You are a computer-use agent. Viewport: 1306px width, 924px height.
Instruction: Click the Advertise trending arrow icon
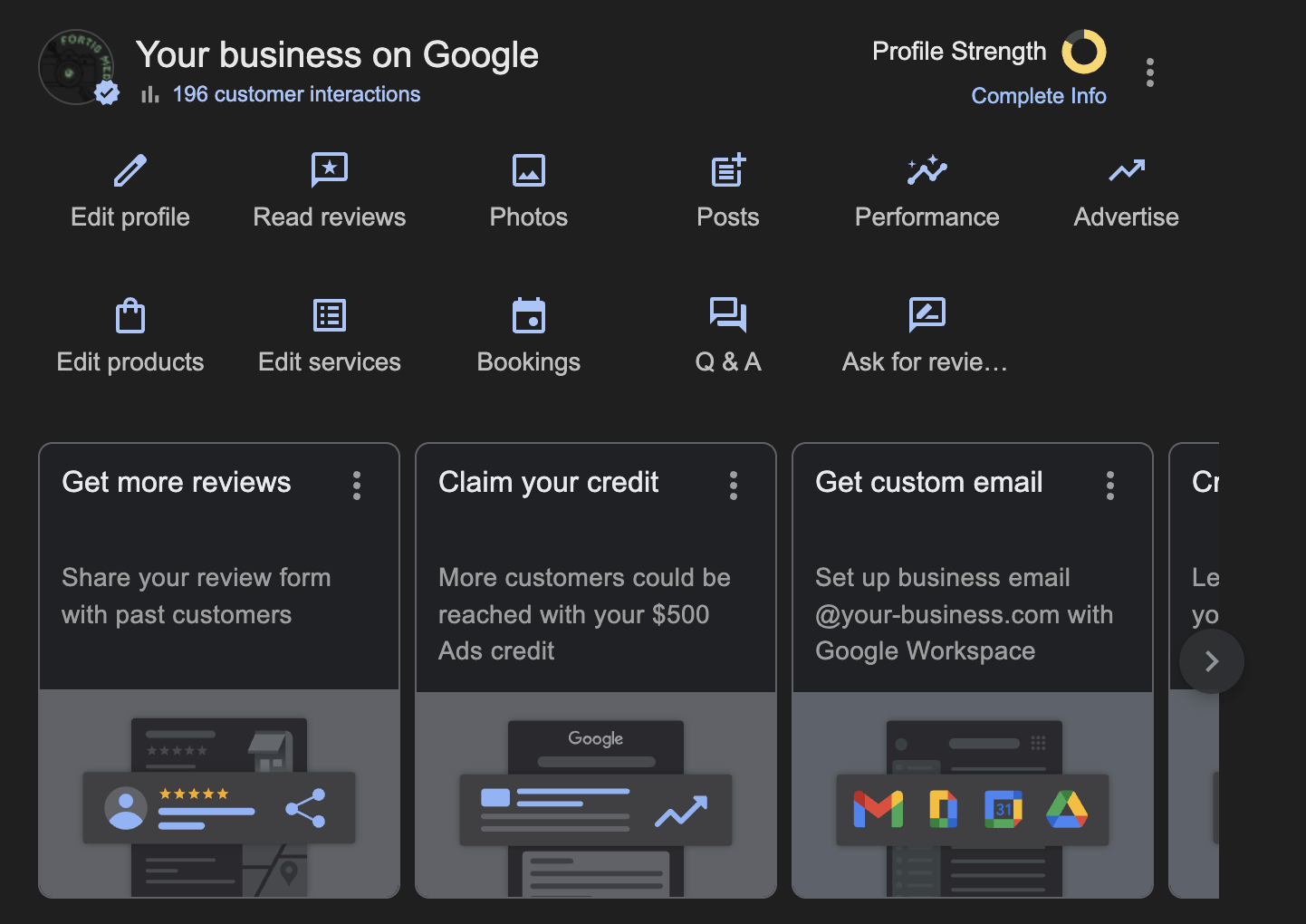[x=1127, y=169]
